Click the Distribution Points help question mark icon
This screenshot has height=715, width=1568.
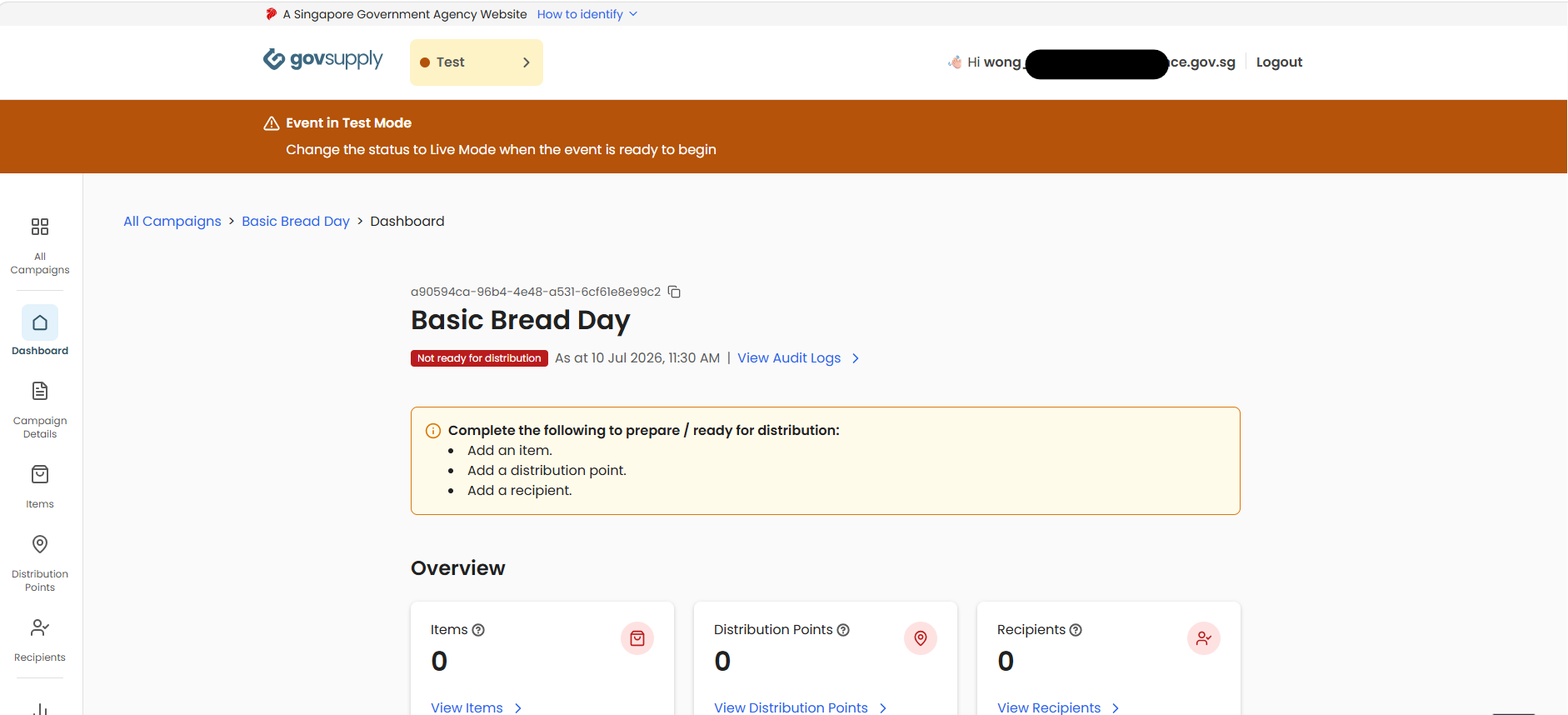point(843,630)
